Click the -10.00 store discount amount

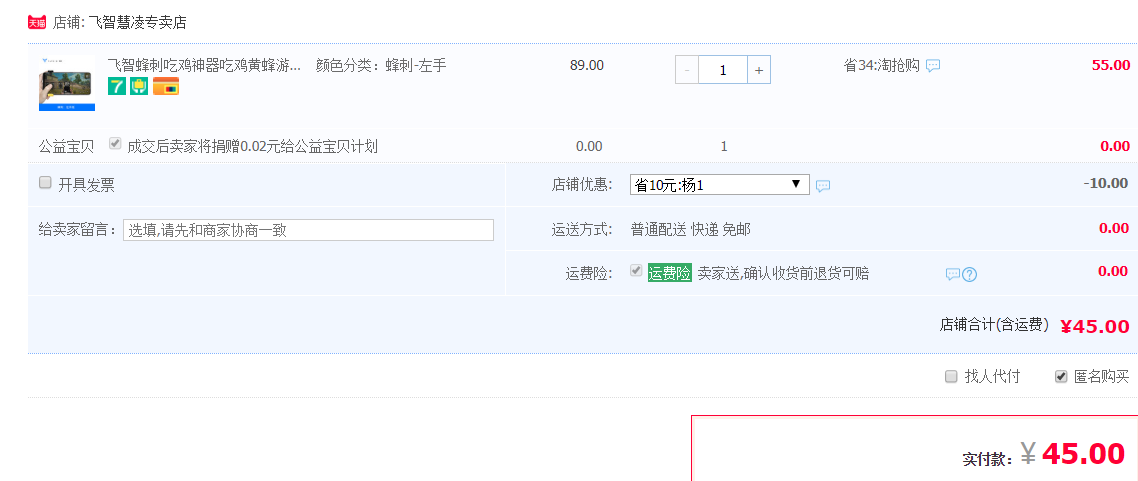[1106, 183]
